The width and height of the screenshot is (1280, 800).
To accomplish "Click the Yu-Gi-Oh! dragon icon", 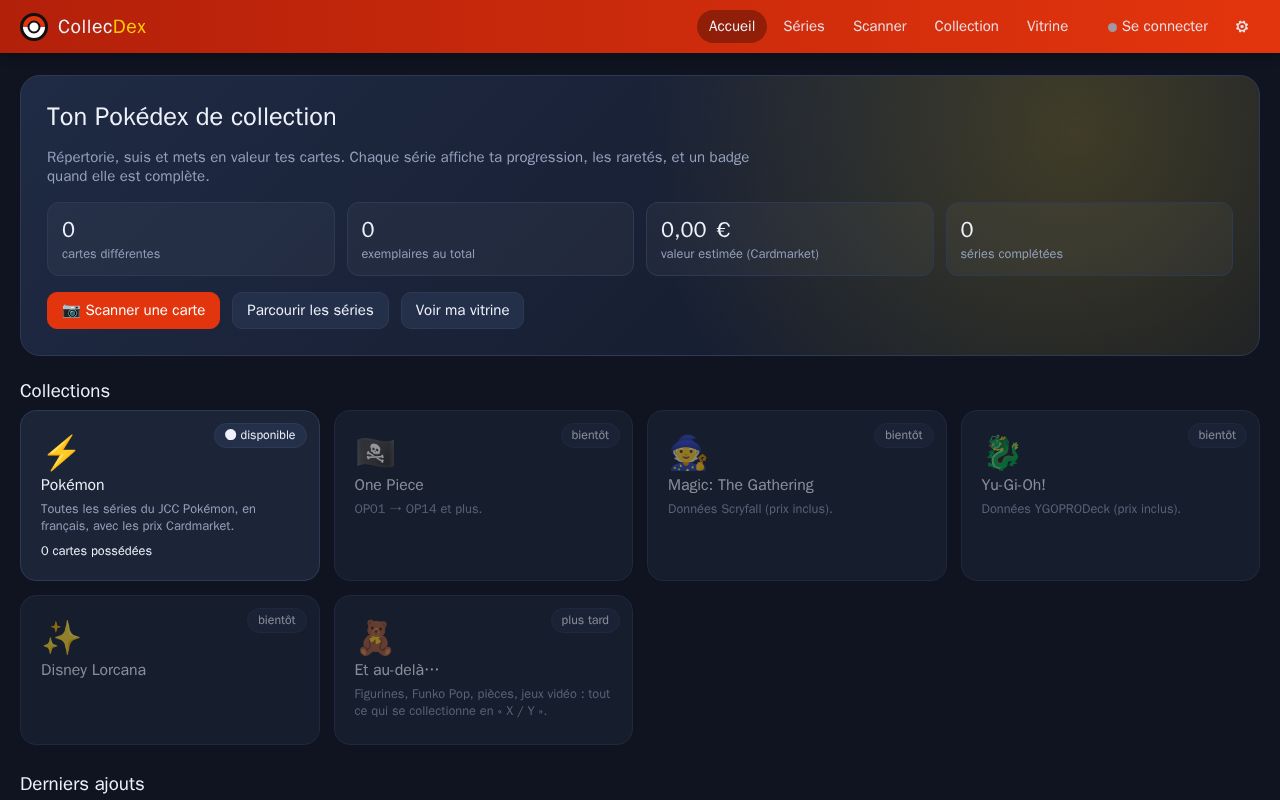I will tap(1002, 453).
